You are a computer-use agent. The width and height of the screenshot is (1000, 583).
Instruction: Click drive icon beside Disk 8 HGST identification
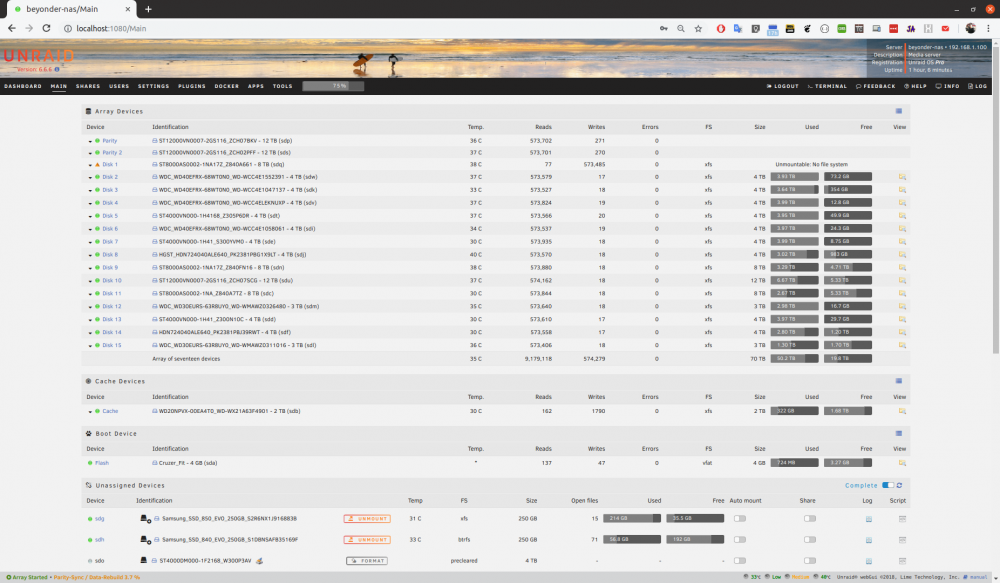click(x=154, y=255)
